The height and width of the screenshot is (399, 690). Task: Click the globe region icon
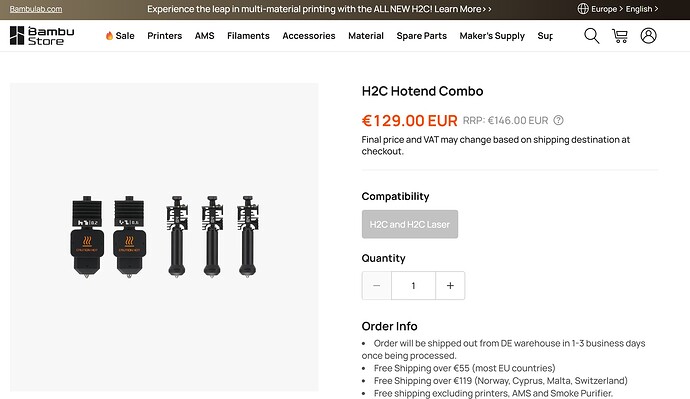coord(583,9)
